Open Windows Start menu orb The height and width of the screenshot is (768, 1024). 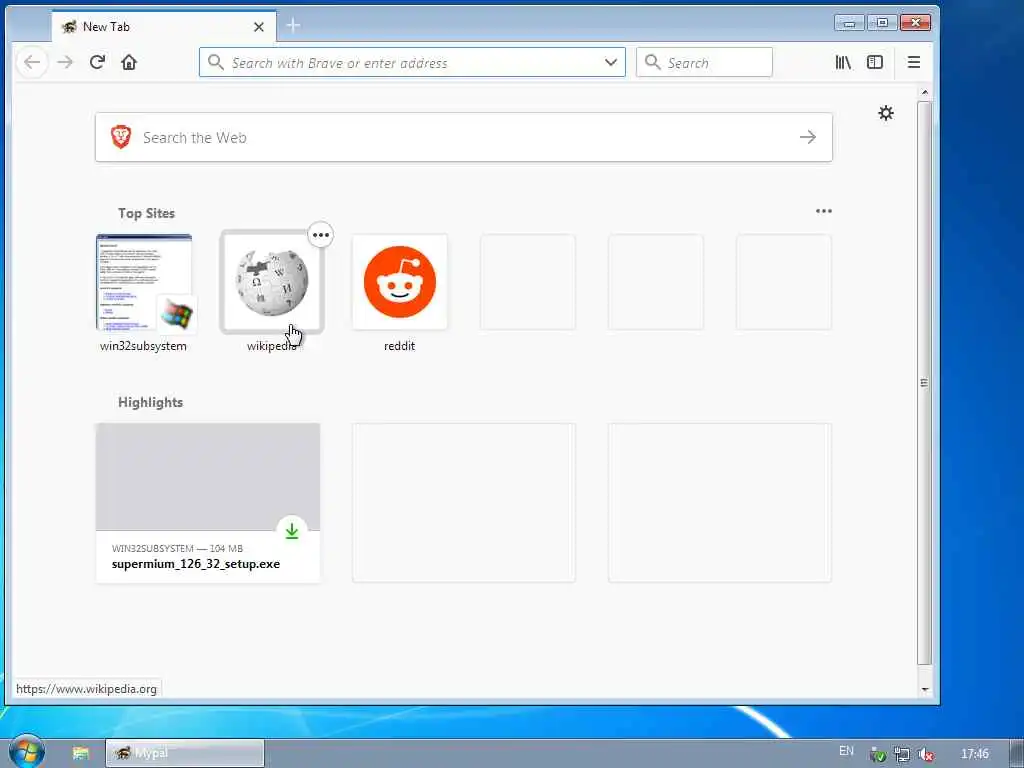(27, 752)
